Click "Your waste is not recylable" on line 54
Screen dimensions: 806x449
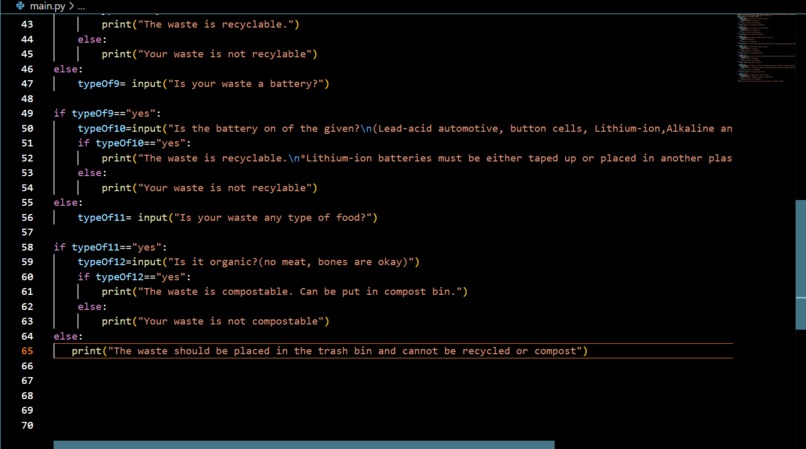(x=225, y=188)
